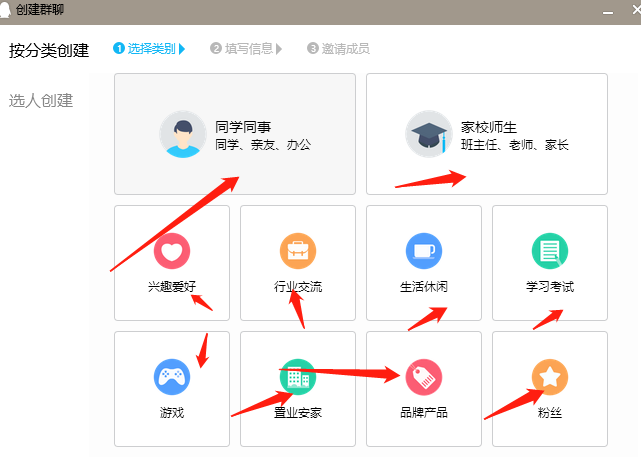The image size is (641, 460).
Task: Switch to 选人创建 mode
Action: [41, 101]
